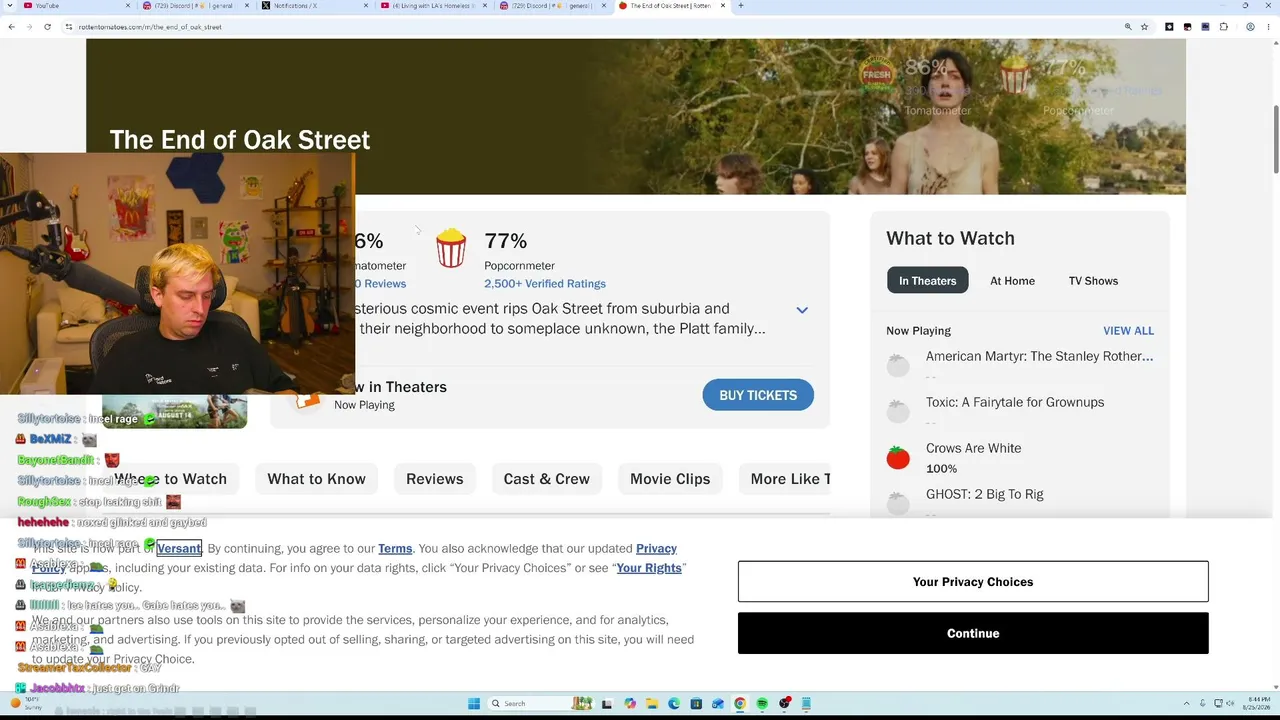Click the gray tomato icon beside GHOST: 2 Big To Rig

tap(898, 503)
